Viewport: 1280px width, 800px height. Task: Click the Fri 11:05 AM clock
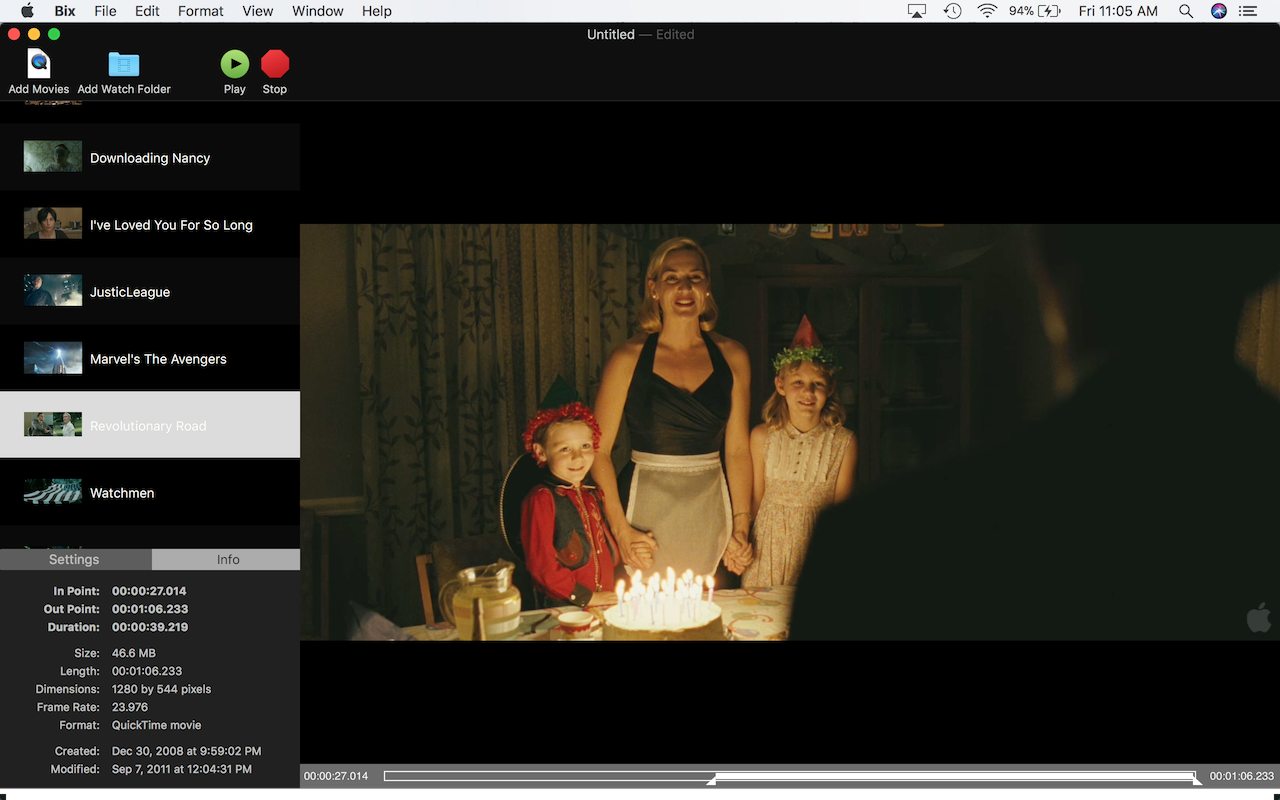(x=1118, y=11)
